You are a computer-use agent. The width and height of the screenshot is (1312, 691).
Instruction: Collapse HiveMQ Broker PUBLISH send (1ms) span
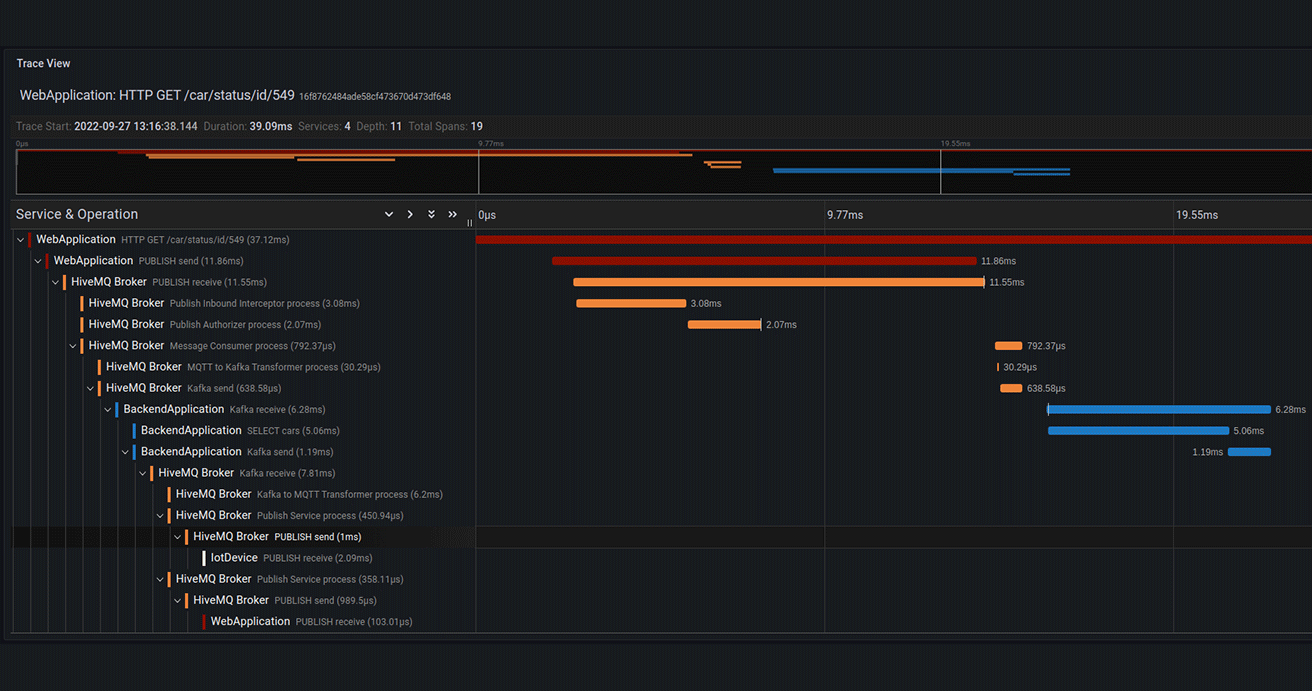178,537
